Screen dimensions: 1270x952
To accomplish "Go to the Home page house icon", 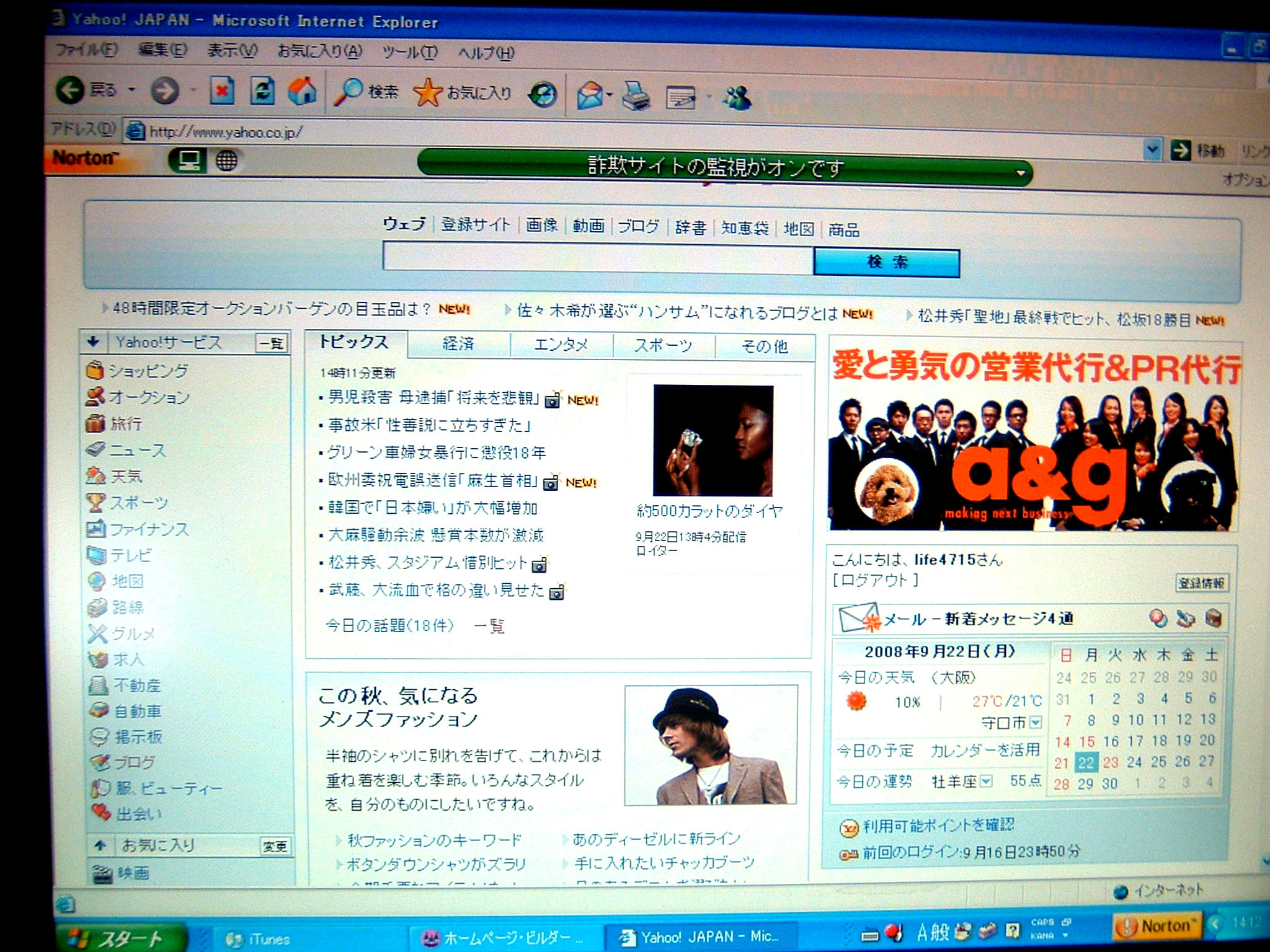I will 302,90.
